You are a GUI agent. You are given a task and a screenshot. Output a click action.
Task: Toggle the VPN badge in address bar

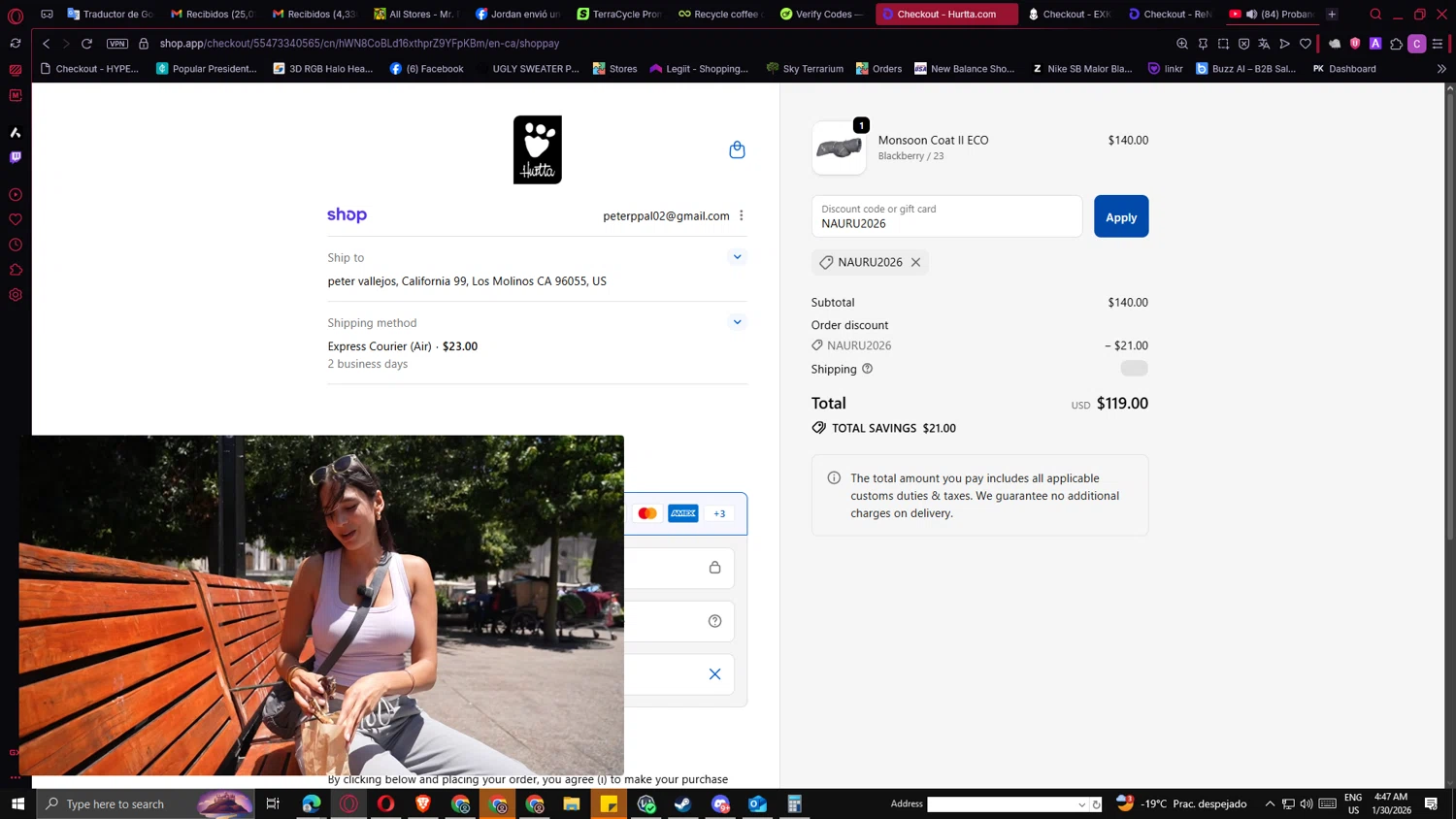(117, 44)
